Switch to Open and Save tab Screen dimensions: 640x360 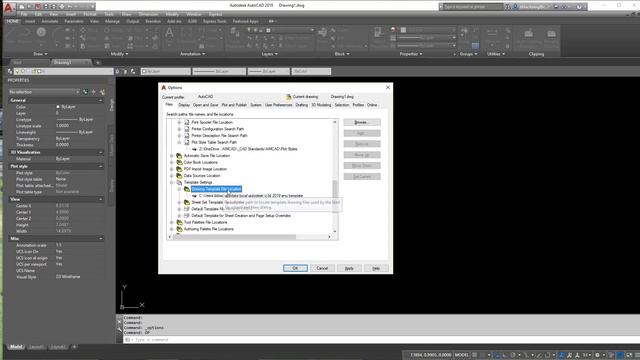coord(205,105)
